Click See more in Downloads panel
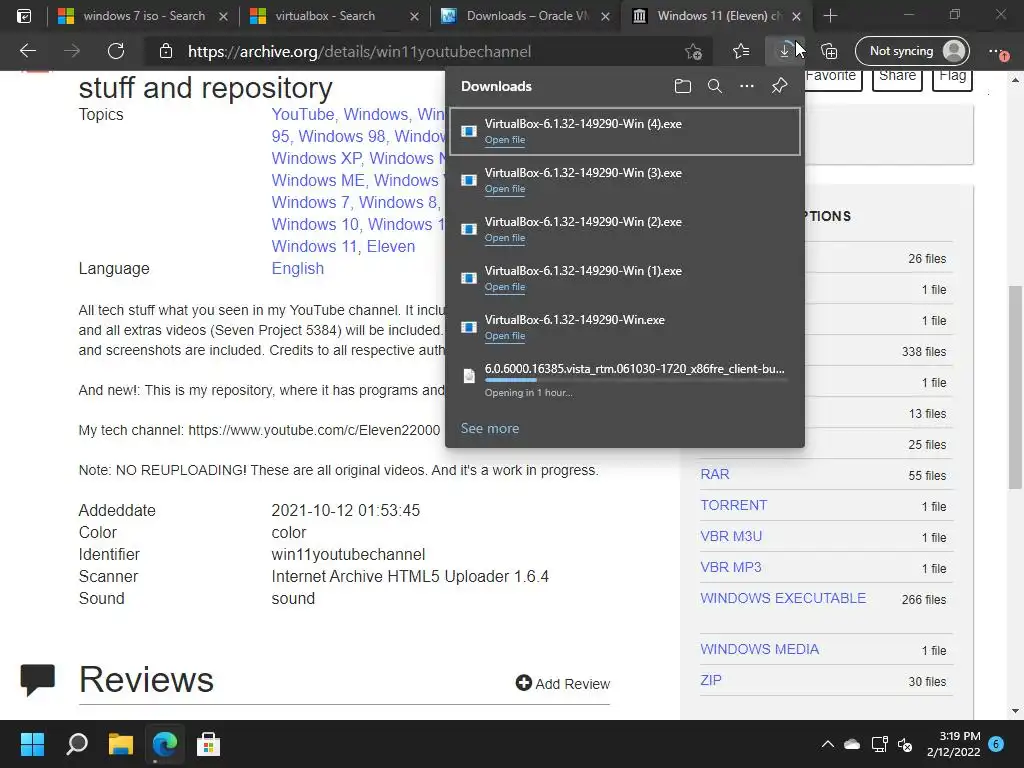Viewport: 1024px width, 768px height. [x=490, y=428]
